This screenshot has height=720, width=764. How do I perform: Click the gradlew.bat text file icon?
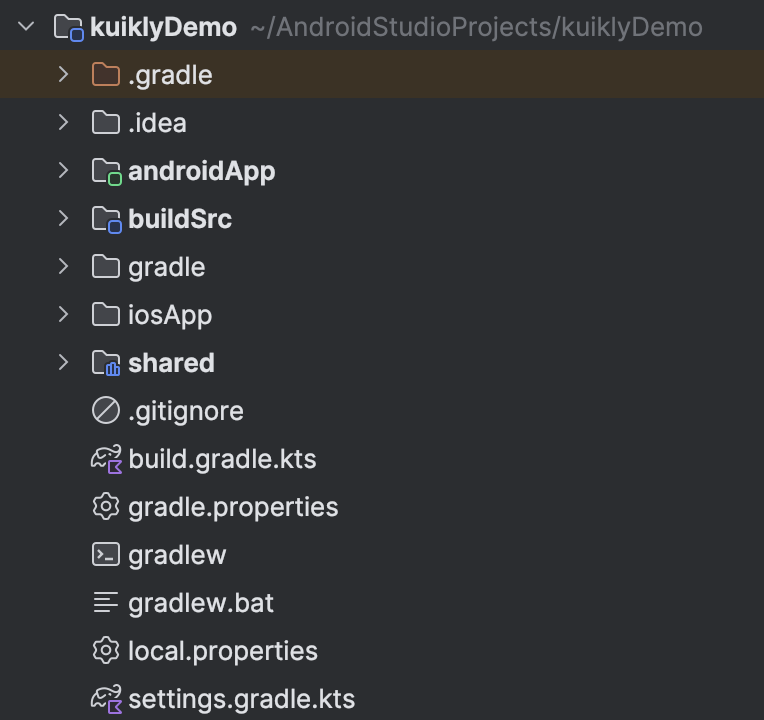click(x=106, y=602)
